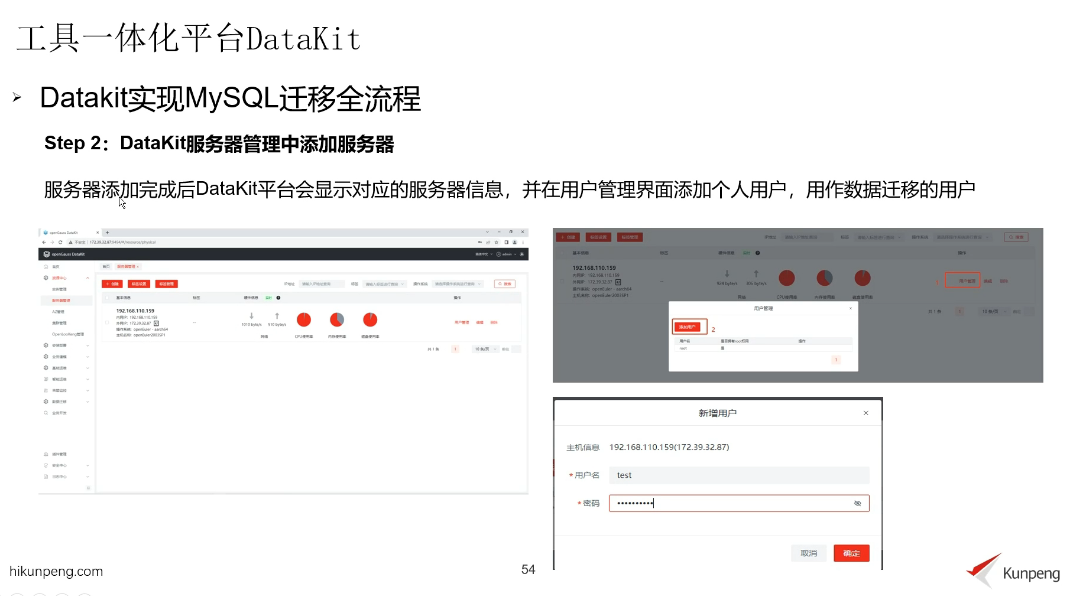Viewport: 1084px width, 596px height.
Task: Click the sidebar collapse icon at bottom
Action: point(88,488)
